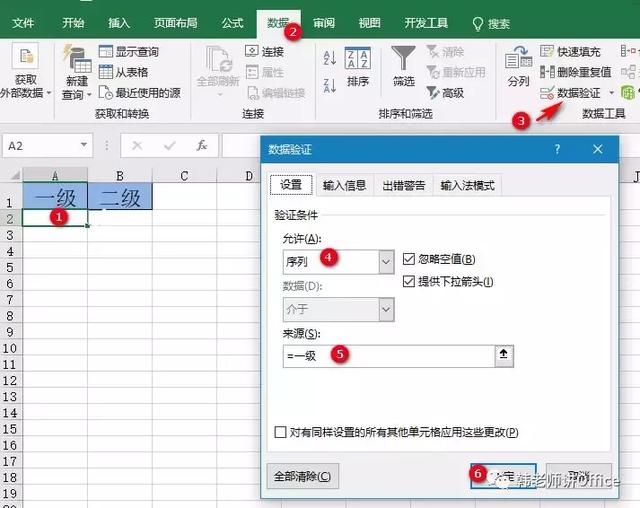The image size is (640, 508).
Task: Open the 文件 menu tab
Action: click(x=23, y=23)
